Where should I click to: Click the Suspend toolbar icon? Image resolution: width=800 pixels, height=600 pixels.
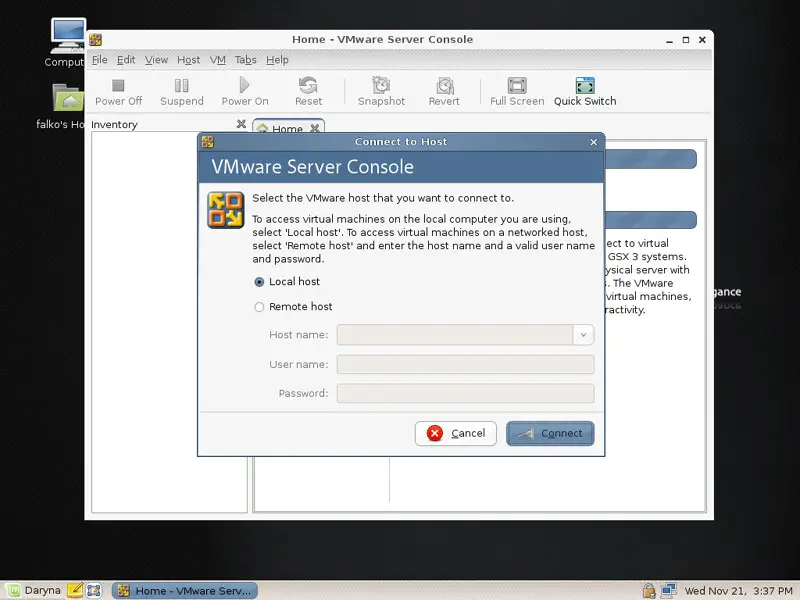(x=182, y=85)
